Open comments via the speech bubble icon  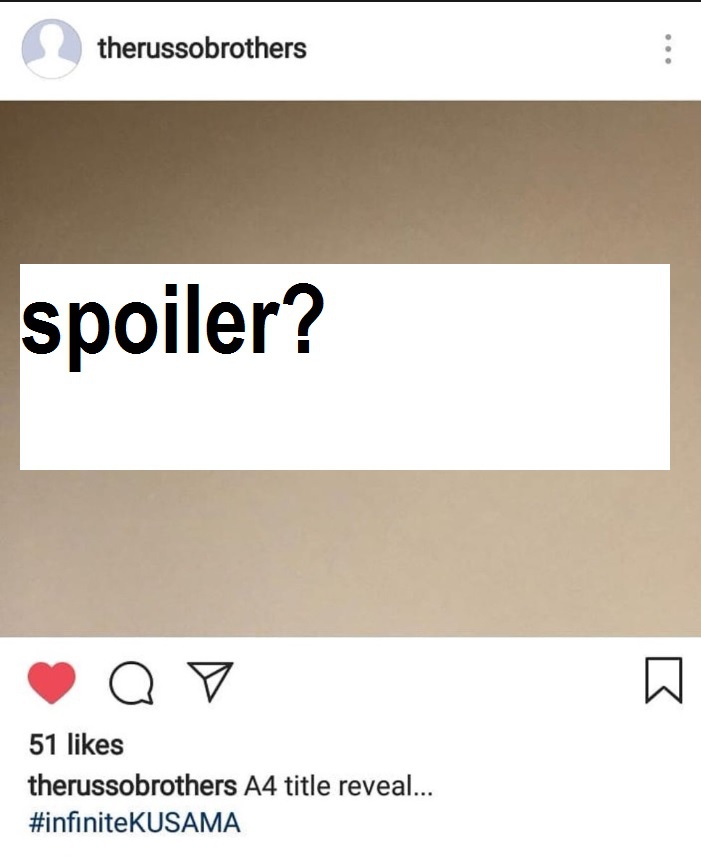tap(131, 683)
